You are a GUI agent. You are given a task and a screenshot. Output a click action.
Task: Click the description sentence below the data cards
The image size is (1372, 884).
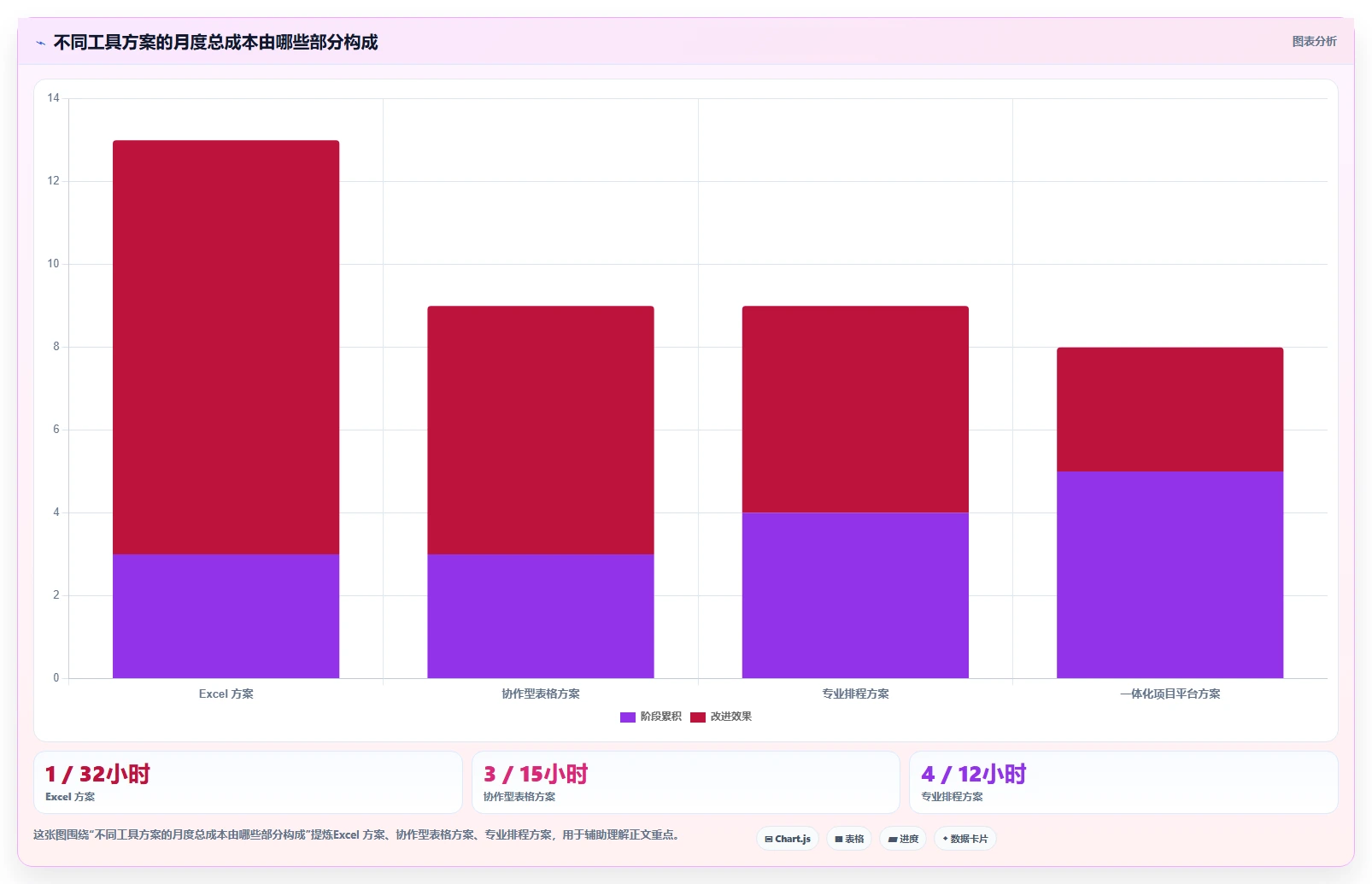[x=356, y=834]
